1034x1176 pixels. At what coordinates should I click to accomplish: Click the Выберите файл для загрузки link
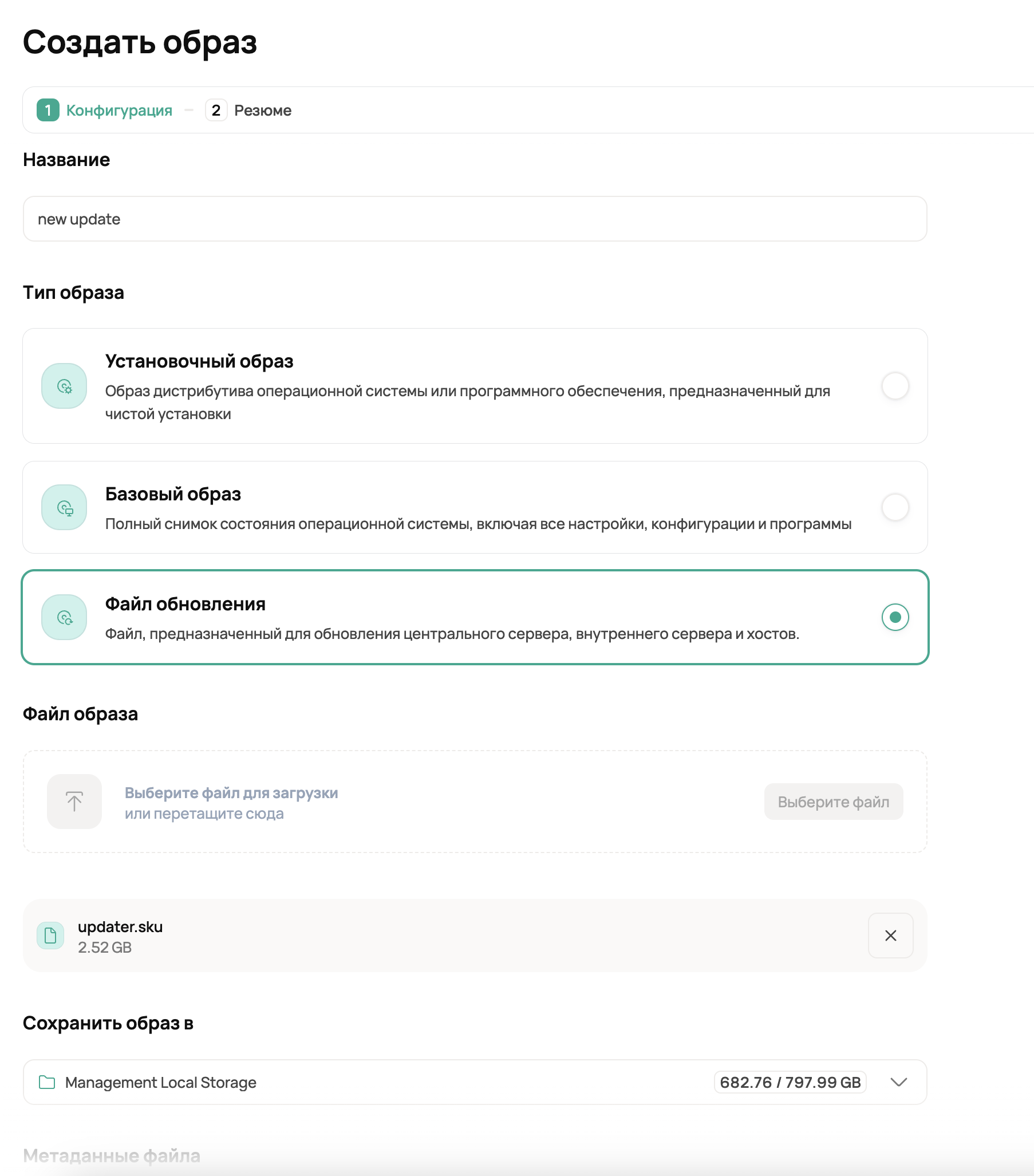[231, 793]
